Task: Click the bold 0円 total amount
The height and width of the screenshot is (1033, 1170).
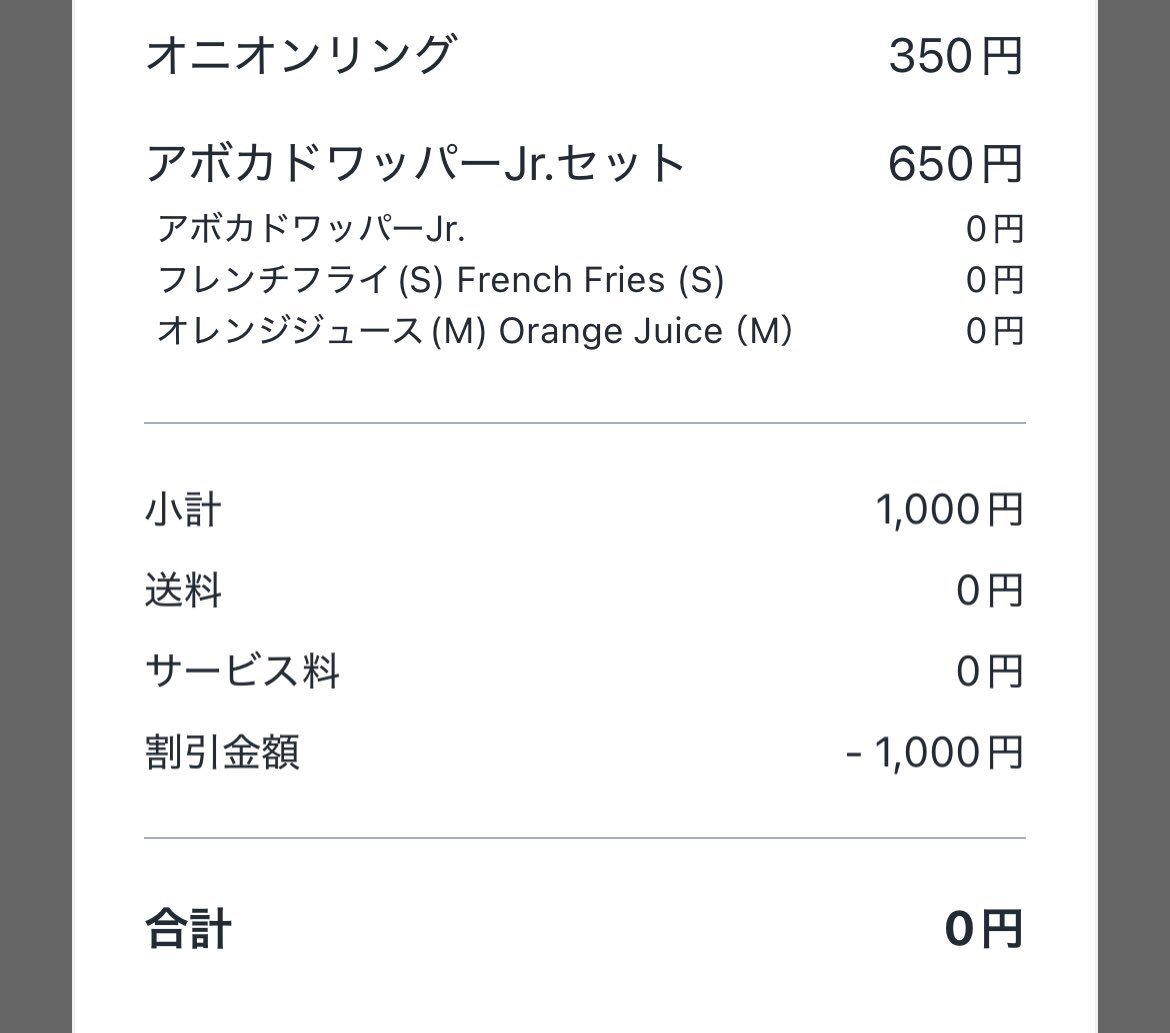Action: point(983,929)
